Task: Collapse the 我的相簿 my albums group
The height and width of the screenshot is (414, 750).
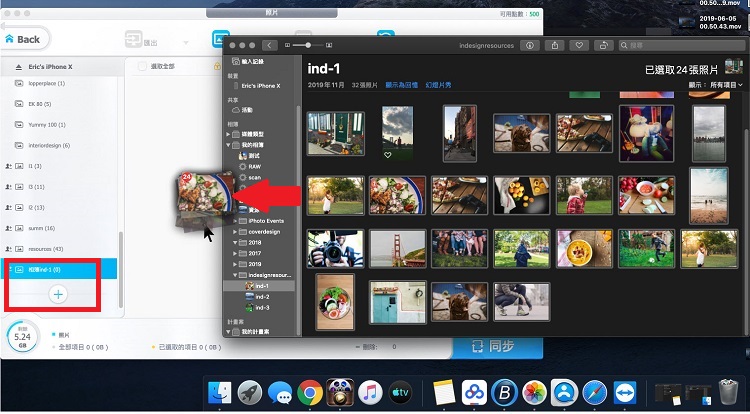Action: click(229, 145)
